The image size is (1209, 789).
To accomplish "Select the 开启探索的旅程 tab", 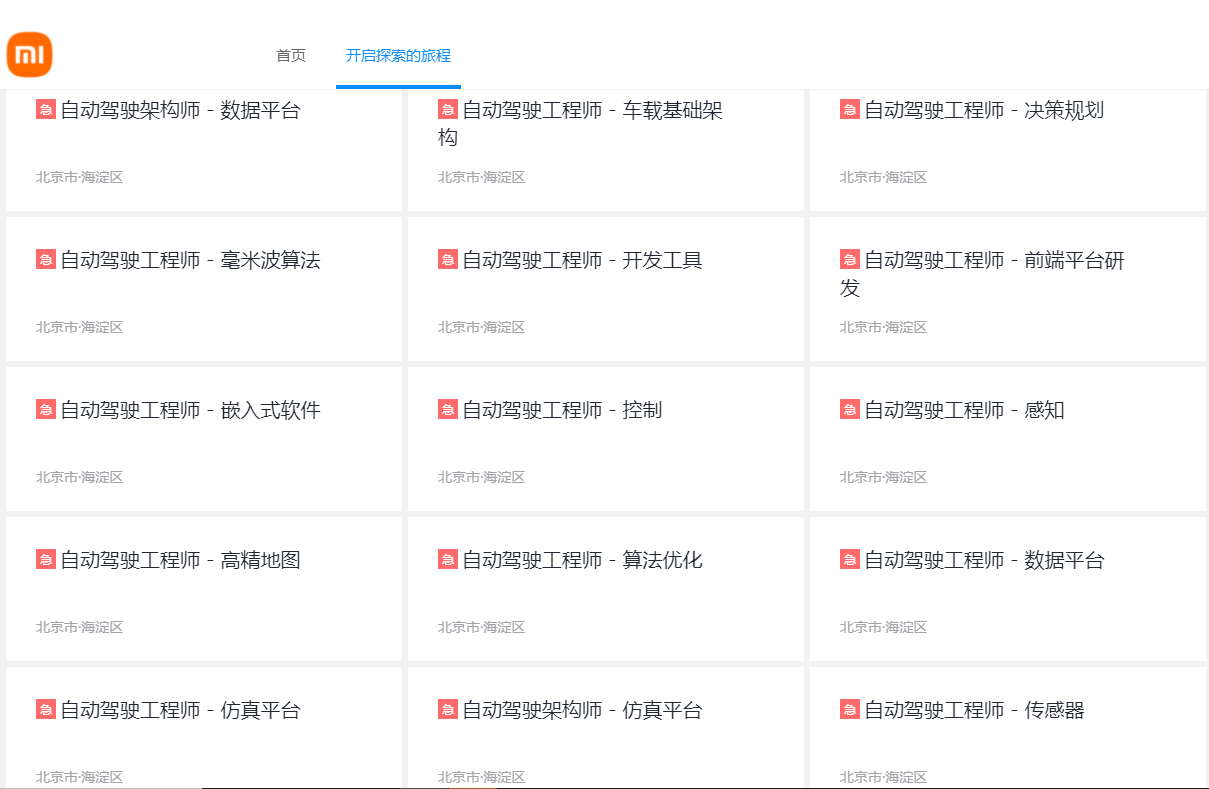I will (x=398, y=56).
